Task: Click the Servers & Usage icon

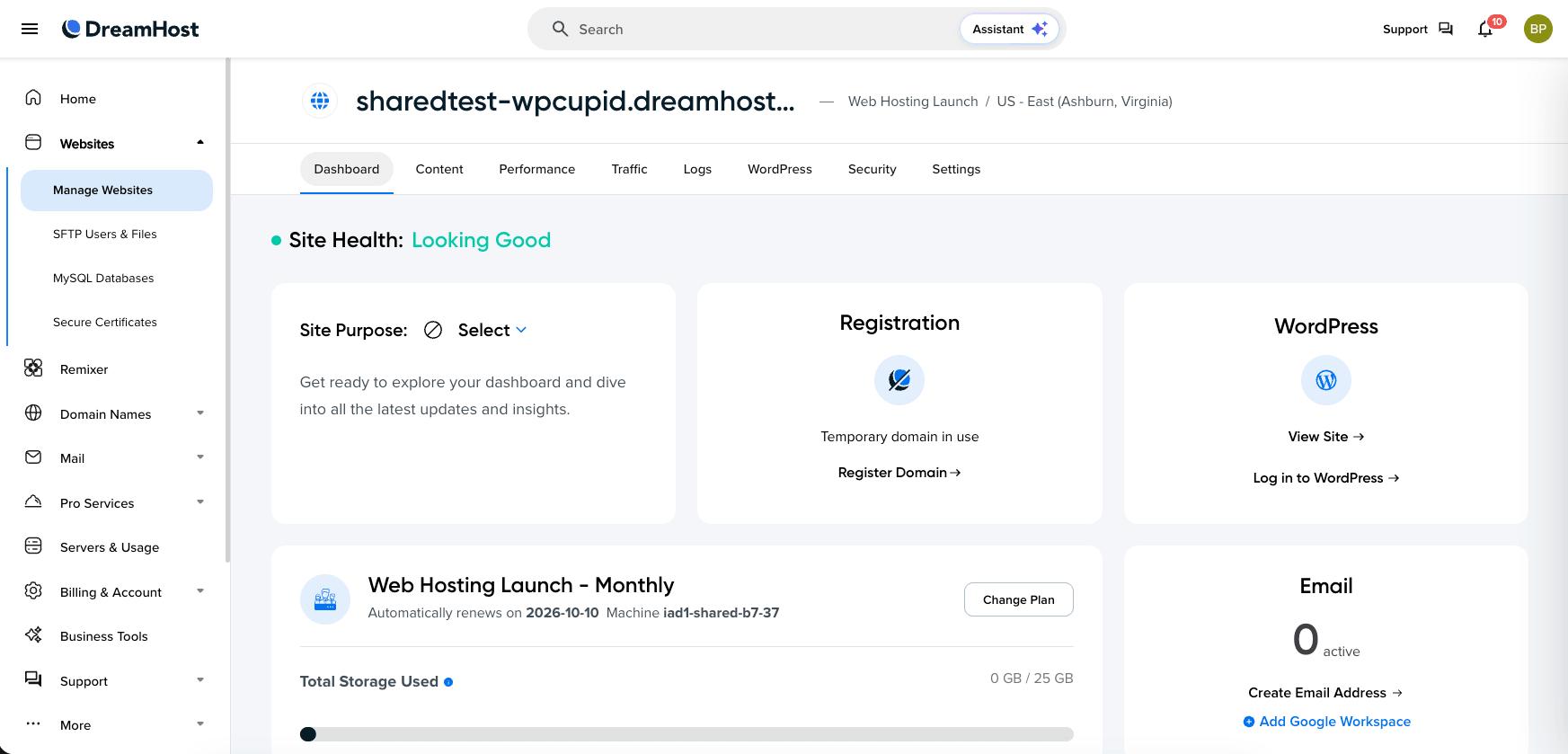Action: click(33, 546)
